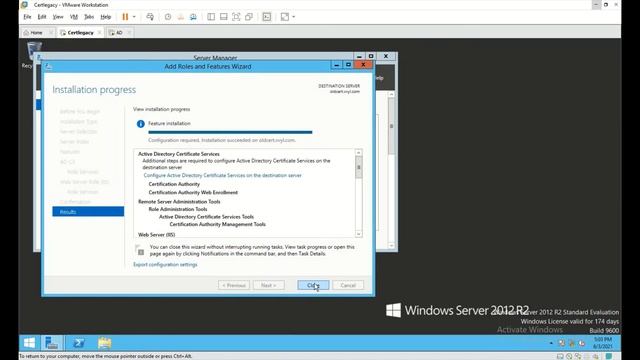This screenshot has height=360, width=640.
Task: Maximize the Add Roles and Features Wizard
Action: coord(348,65)
